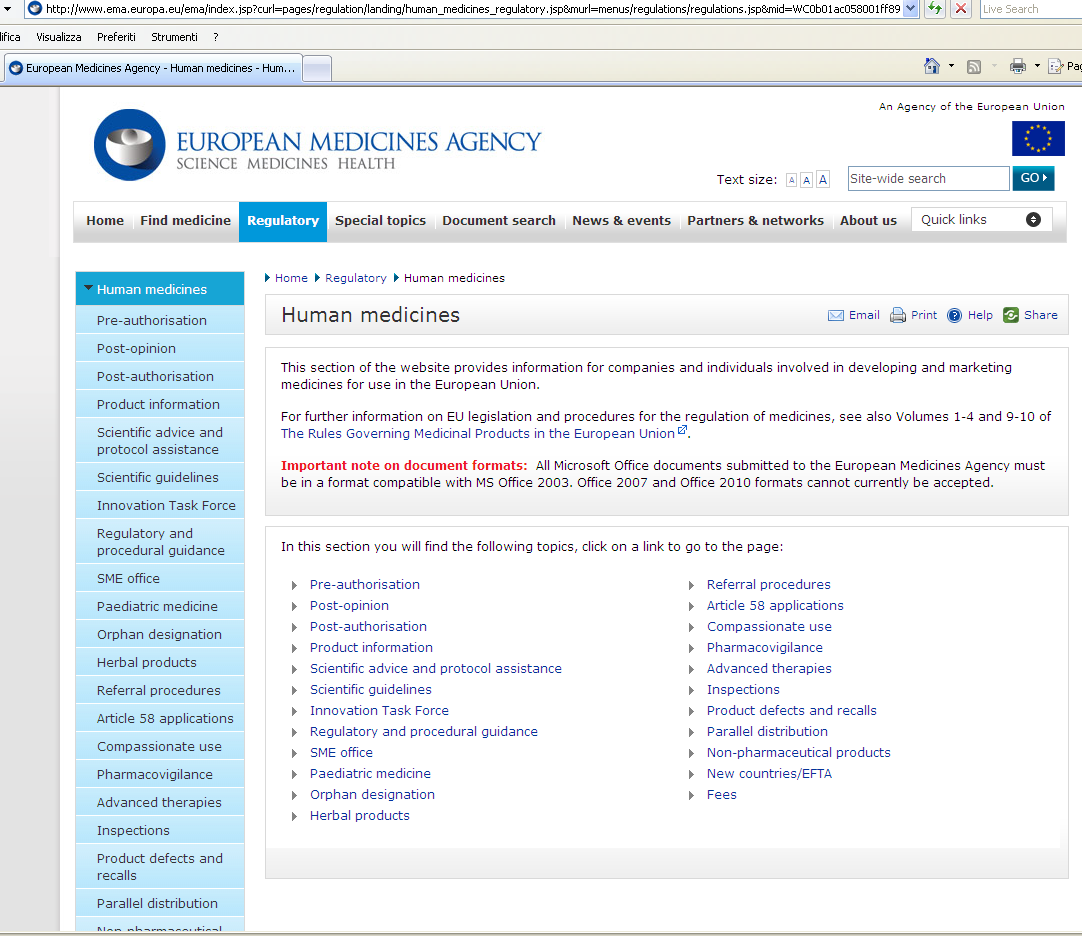
Task: Click the Site-wide search field
Action: coord(928,179)
